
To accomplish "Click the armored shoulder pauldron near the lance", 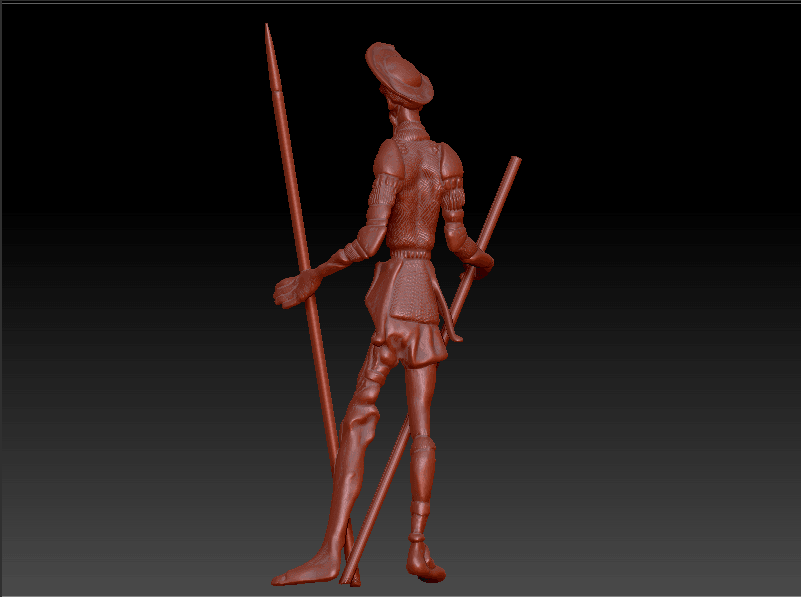I will coord(387,158).
